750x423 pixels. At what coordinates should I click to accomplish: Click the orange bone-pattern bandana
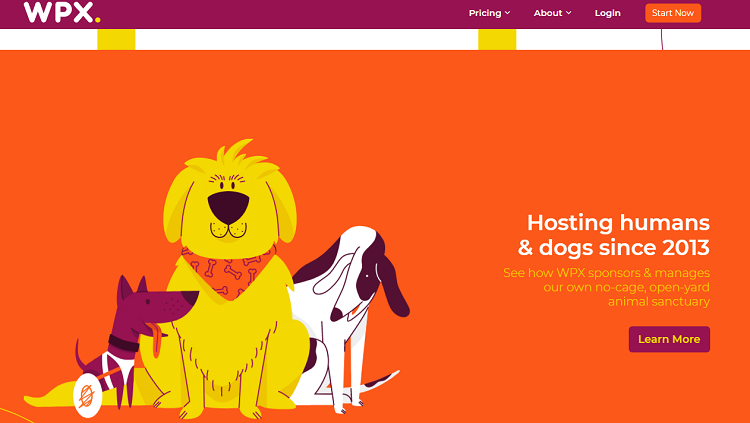[229, 272]
